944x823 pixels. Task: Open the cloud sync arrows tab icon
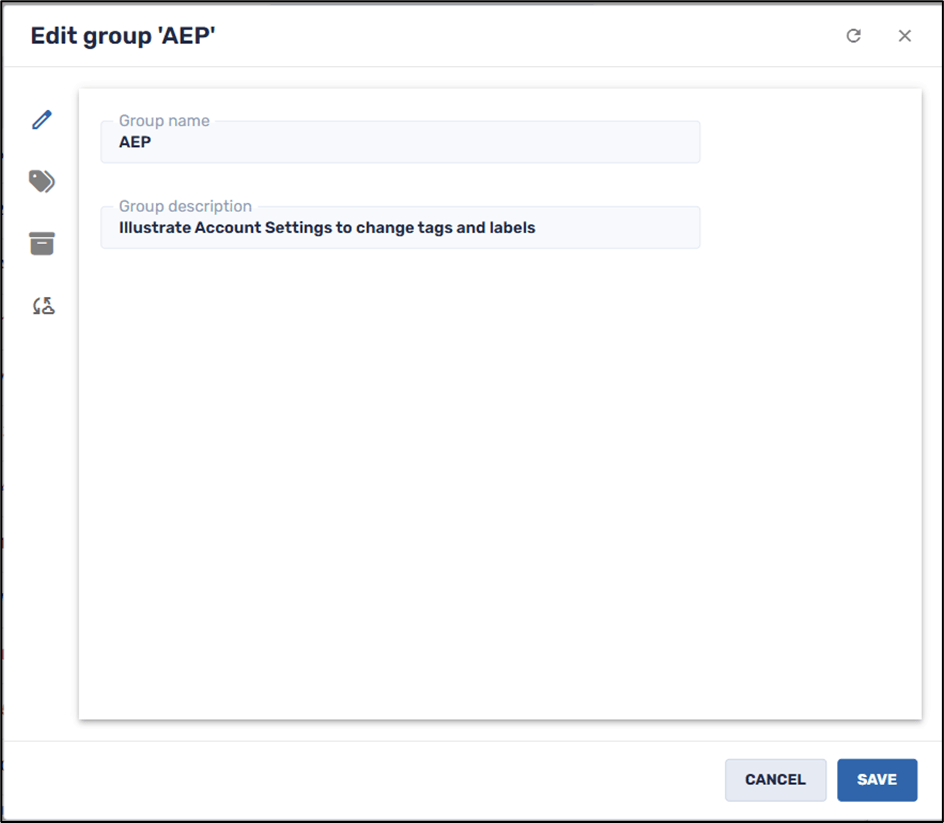[x=42, y=306]
